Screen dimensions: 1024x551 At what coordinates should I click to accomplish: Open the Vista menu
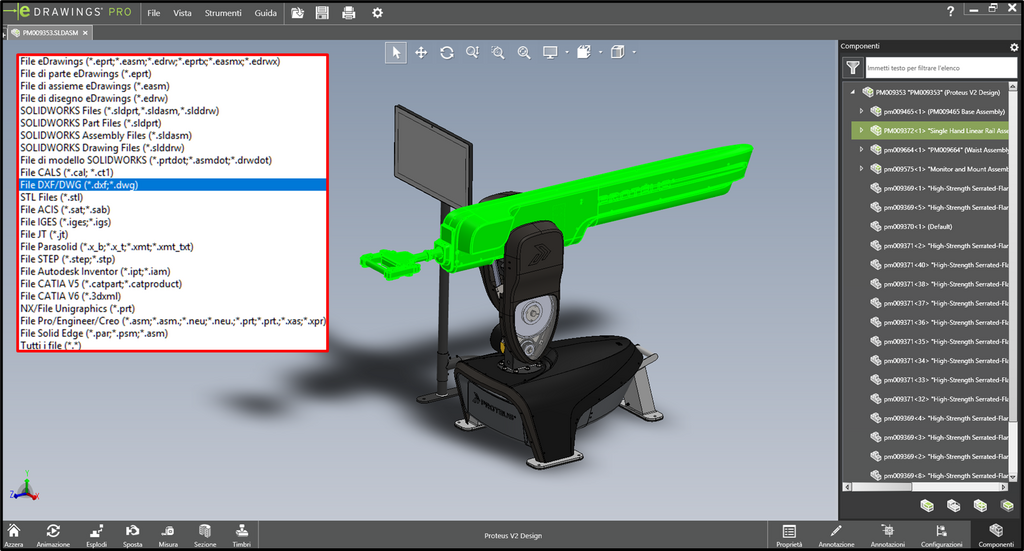coord(182,13)
